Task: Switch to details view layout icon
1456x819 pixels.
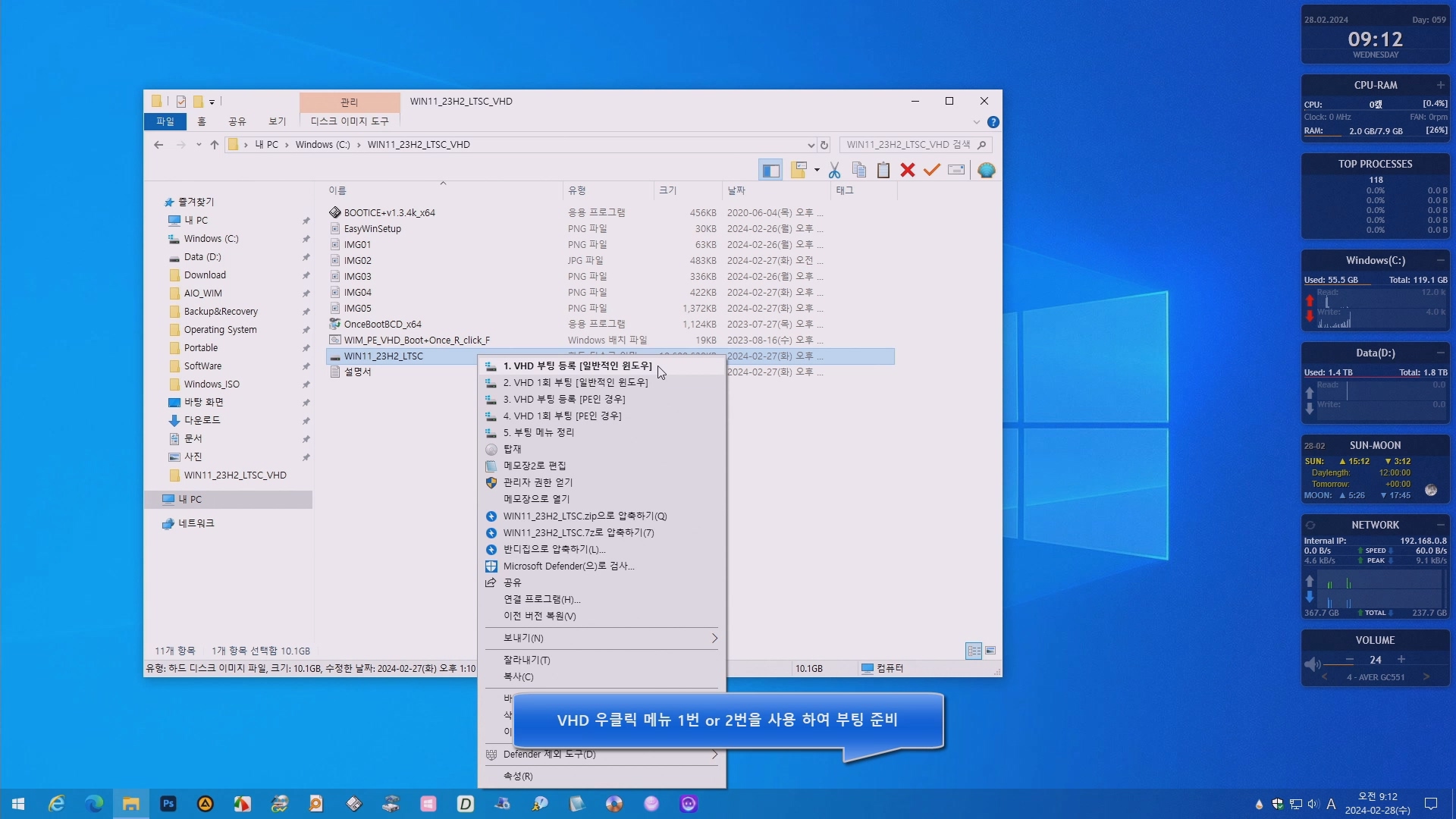Action: pos(974,651)
